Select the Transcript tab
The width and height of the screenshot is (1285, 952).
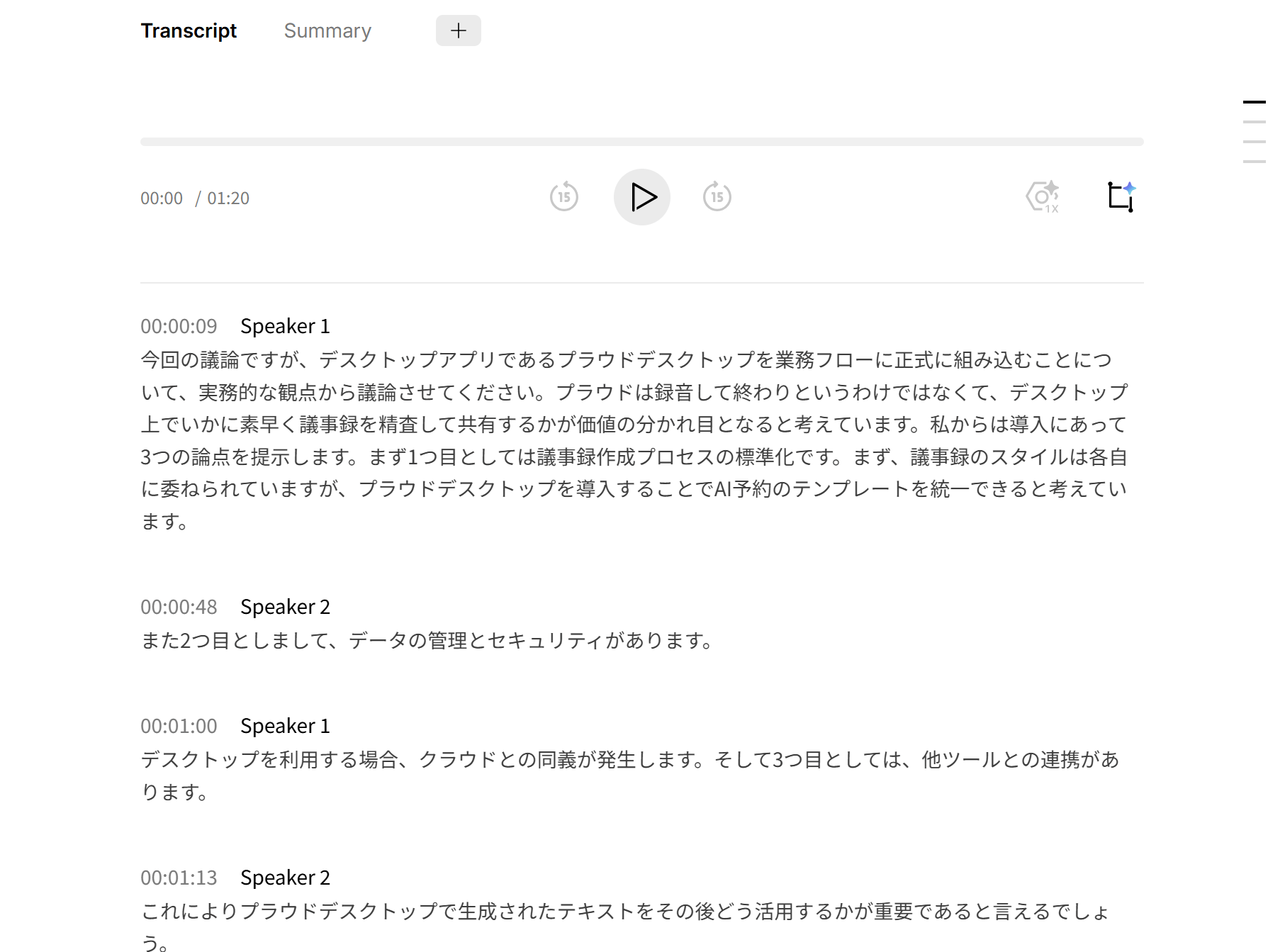[189, 31]
